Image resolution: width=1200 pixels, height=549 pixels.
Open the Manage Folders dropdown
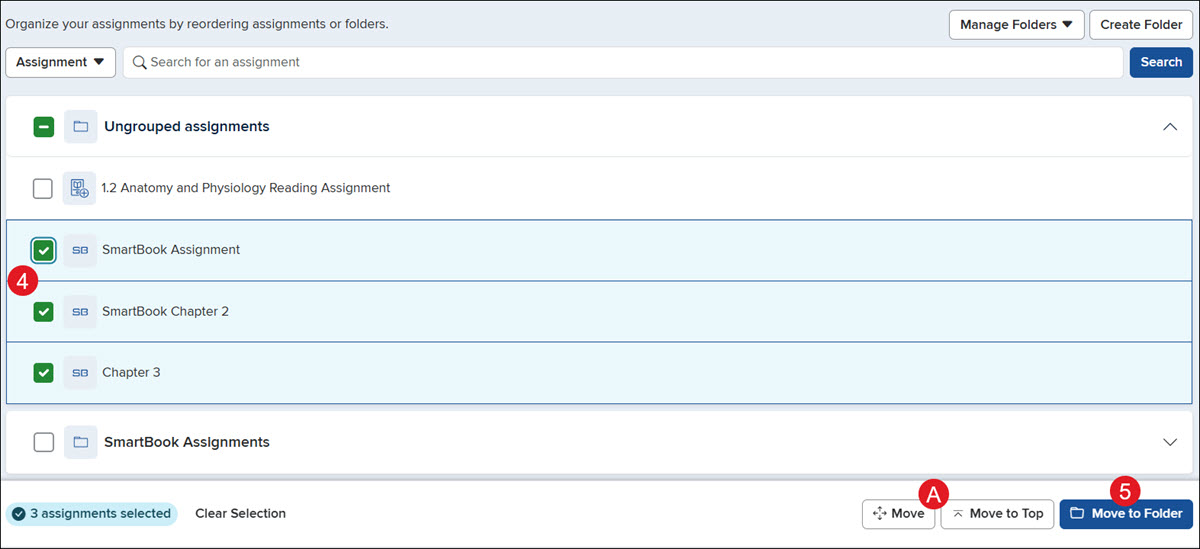(1016, 24)
